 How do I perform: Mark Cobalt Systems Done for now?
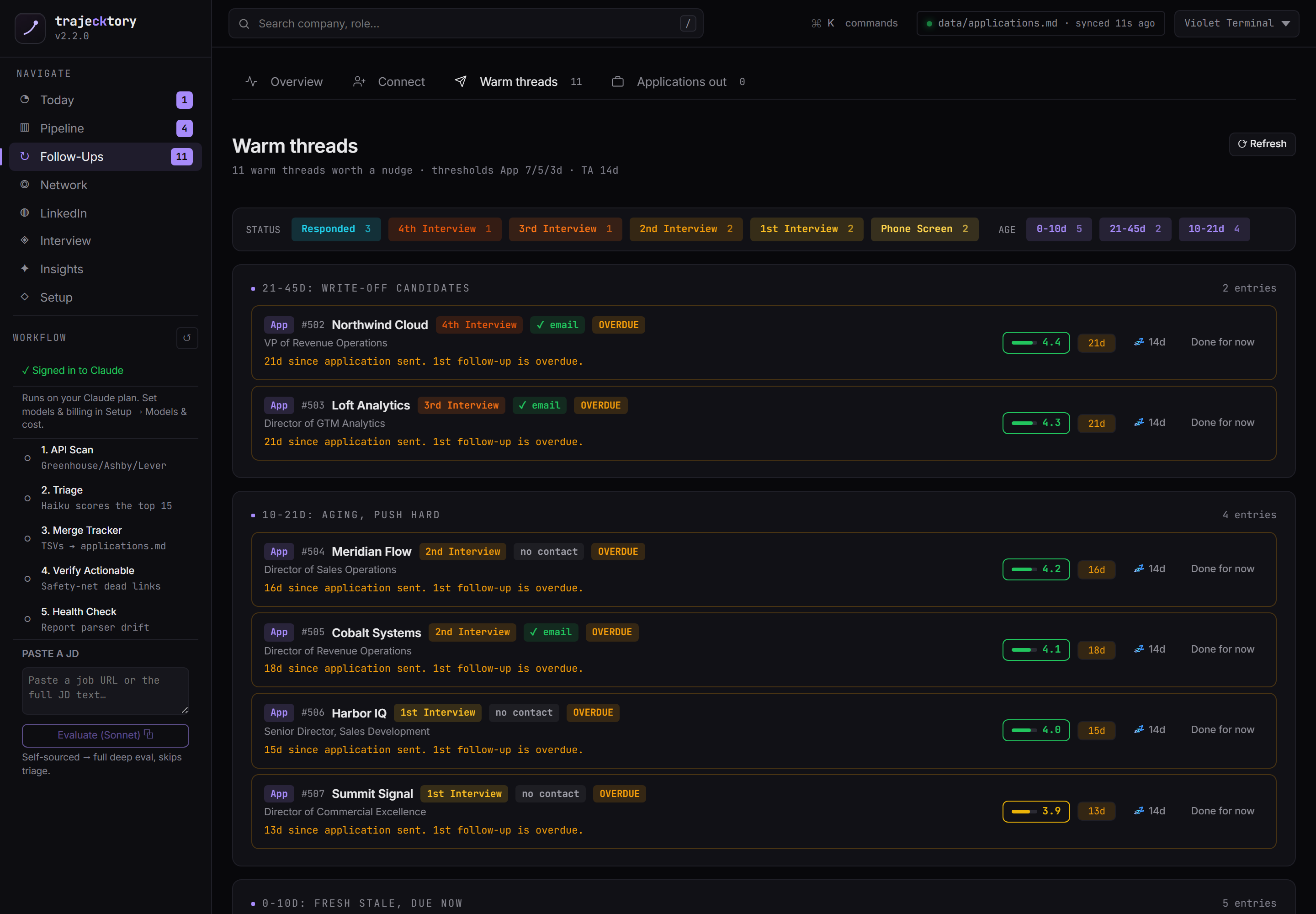coord(1222,649)
